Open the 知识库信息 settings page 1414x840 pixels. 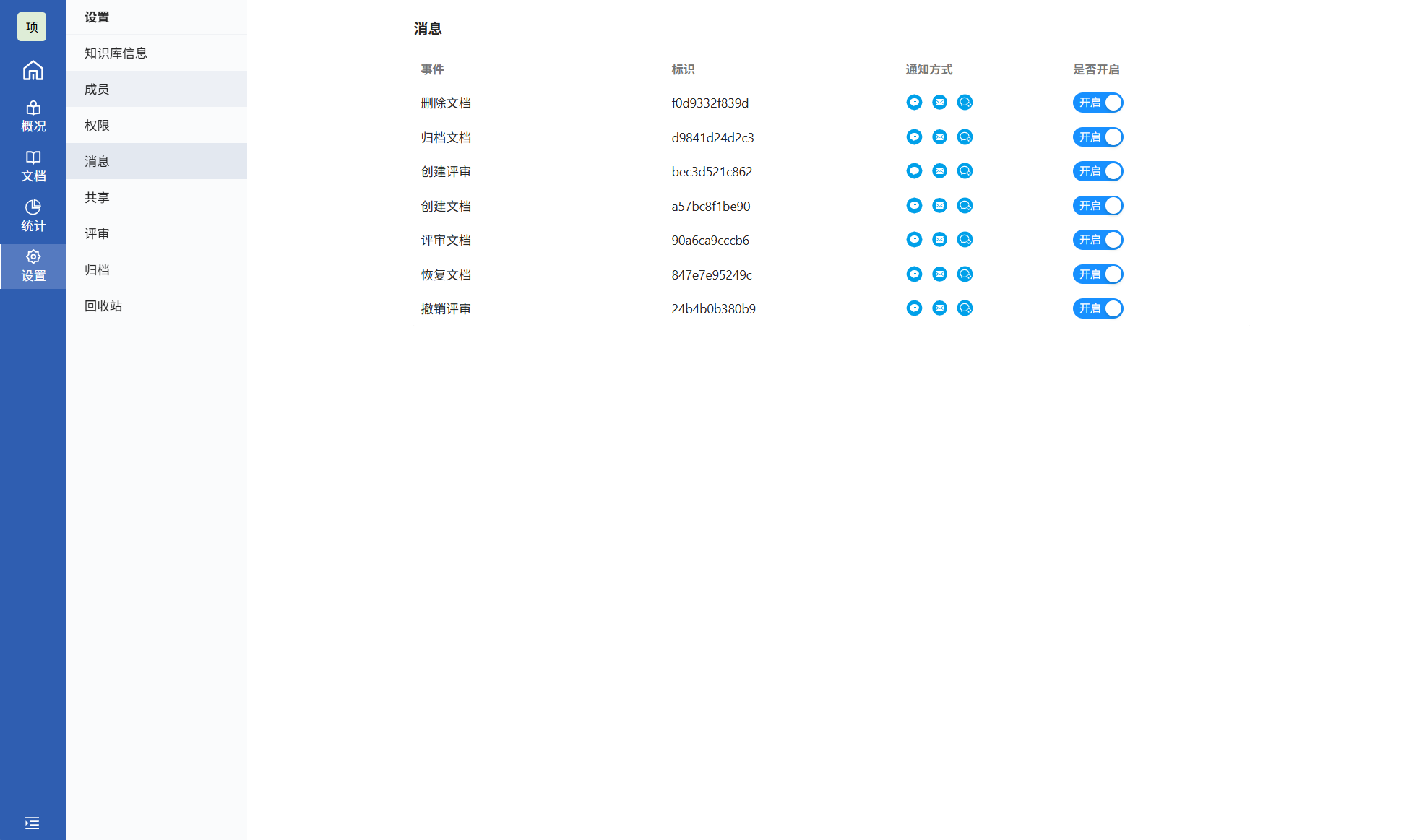tap(116, 53)
